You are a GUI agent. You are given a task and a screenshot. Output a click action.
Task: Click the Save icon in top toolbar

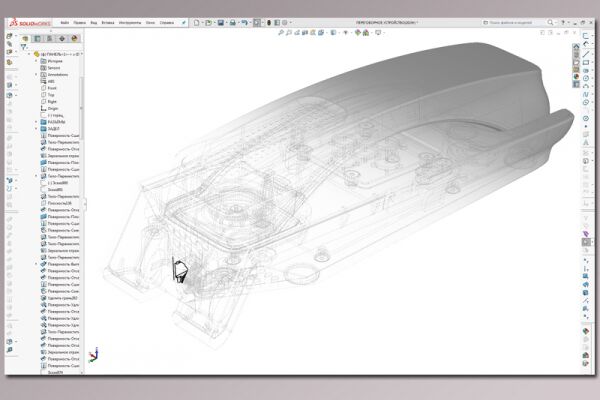(220, 23)
